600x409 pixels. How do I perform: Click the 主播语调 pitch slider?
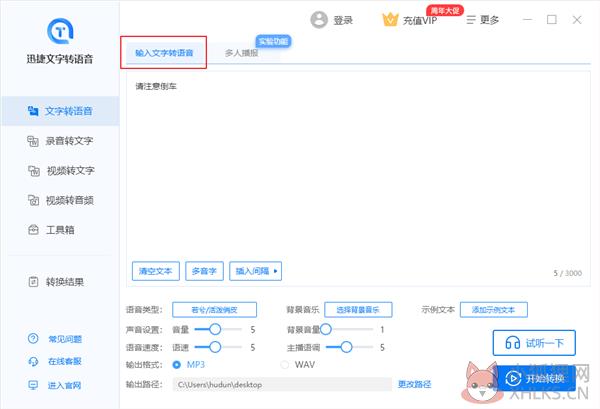pos(349,347)
